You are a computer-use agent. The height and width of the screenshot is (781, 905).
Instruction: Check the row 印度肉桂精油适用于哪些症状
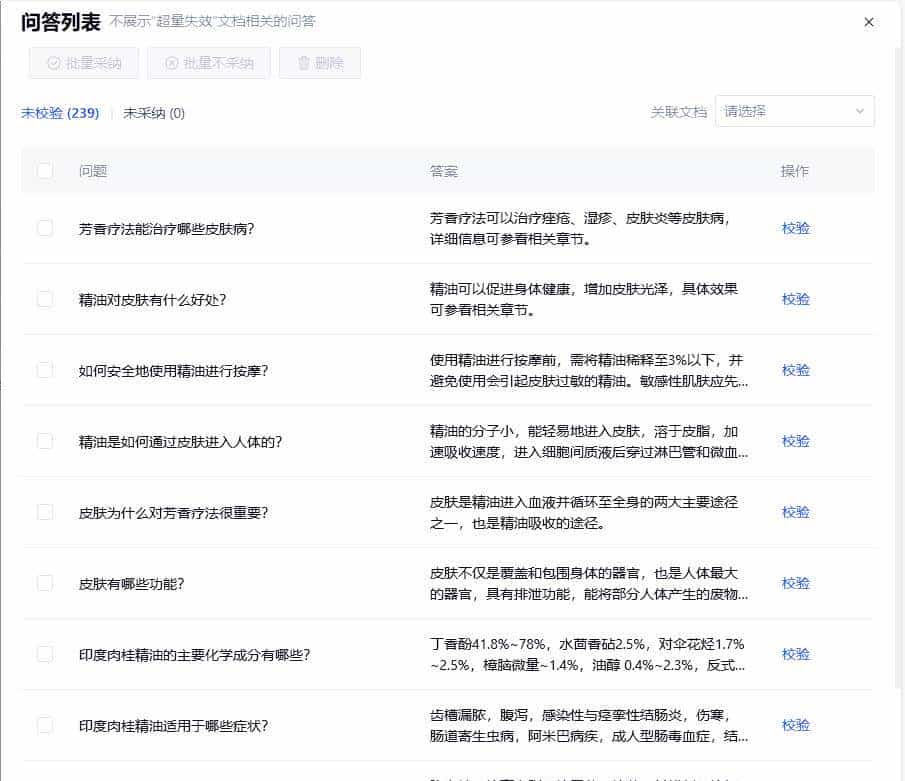tap(44, 725)
